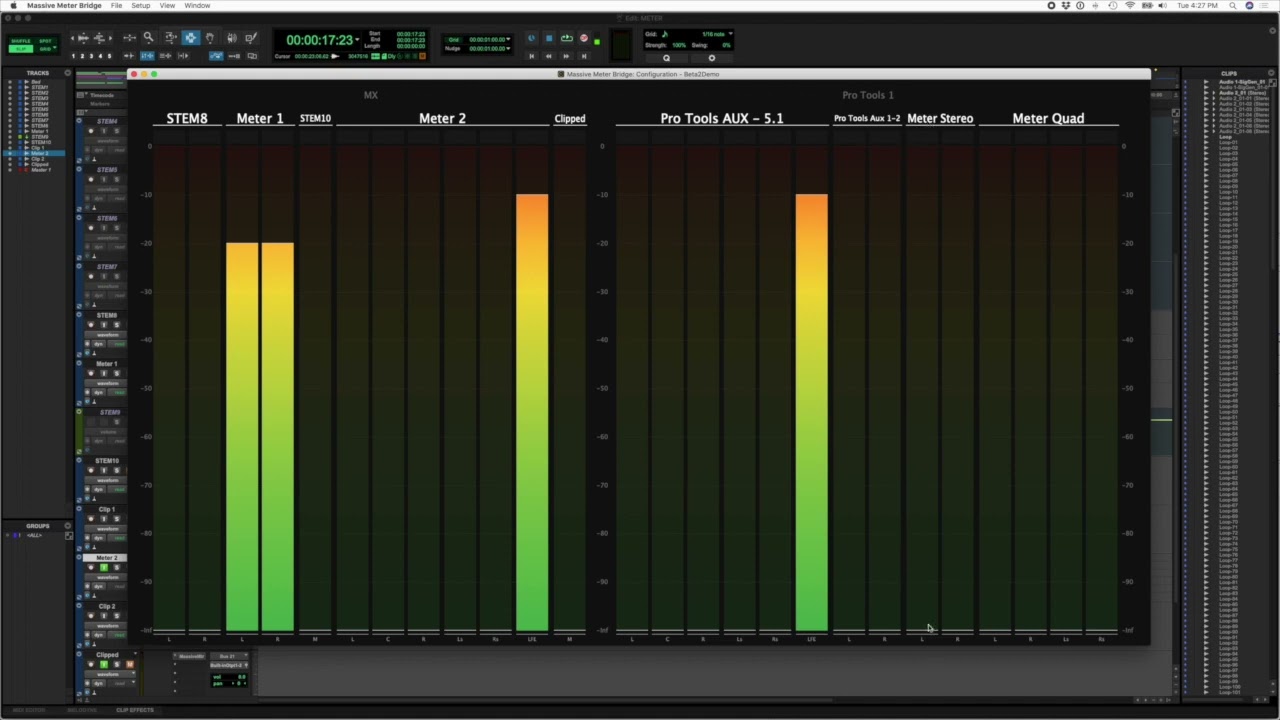Open the Grid value dropdown

pos(508,39)
